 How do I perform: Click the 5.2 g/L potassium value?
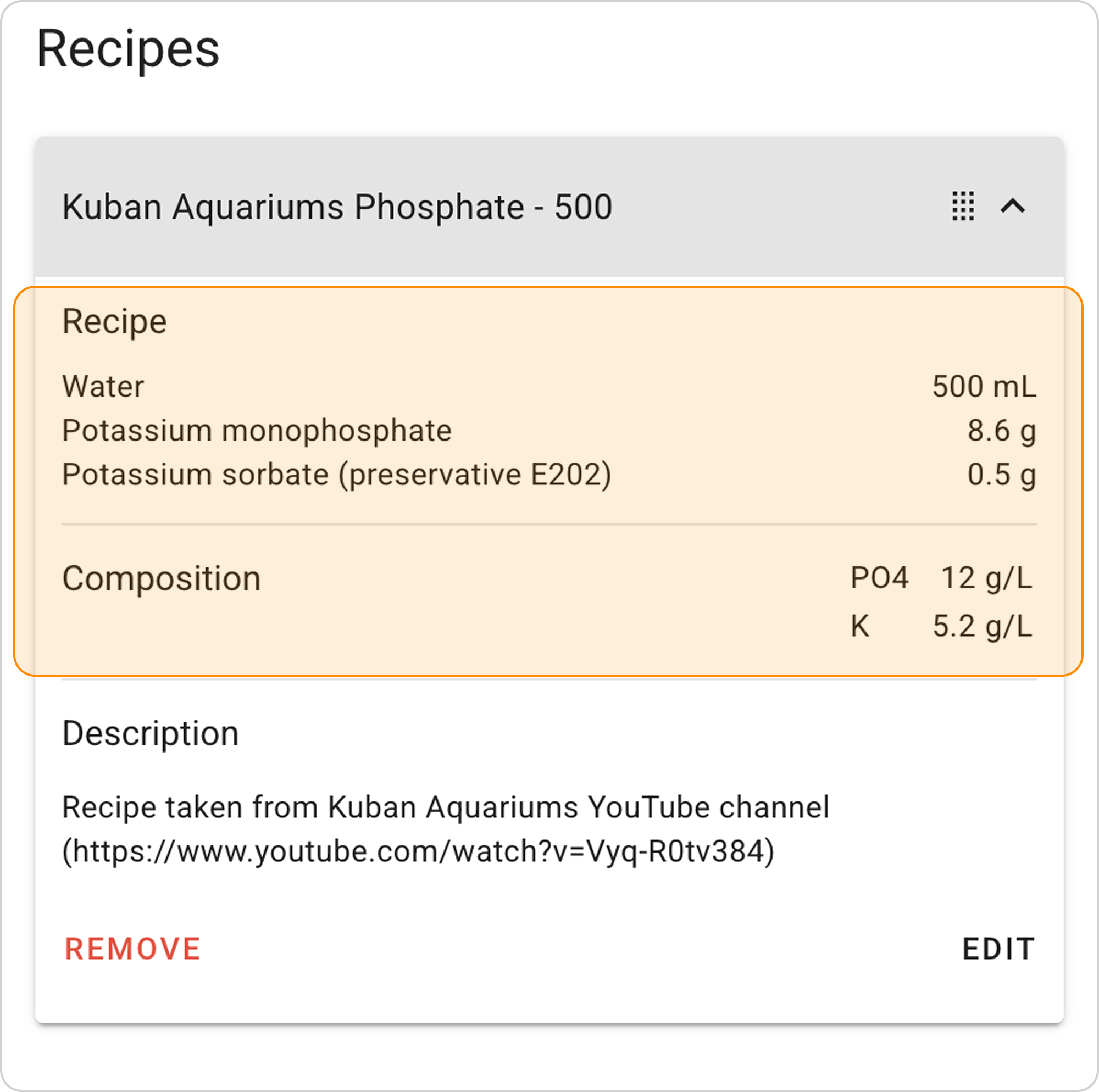(983, 626)
